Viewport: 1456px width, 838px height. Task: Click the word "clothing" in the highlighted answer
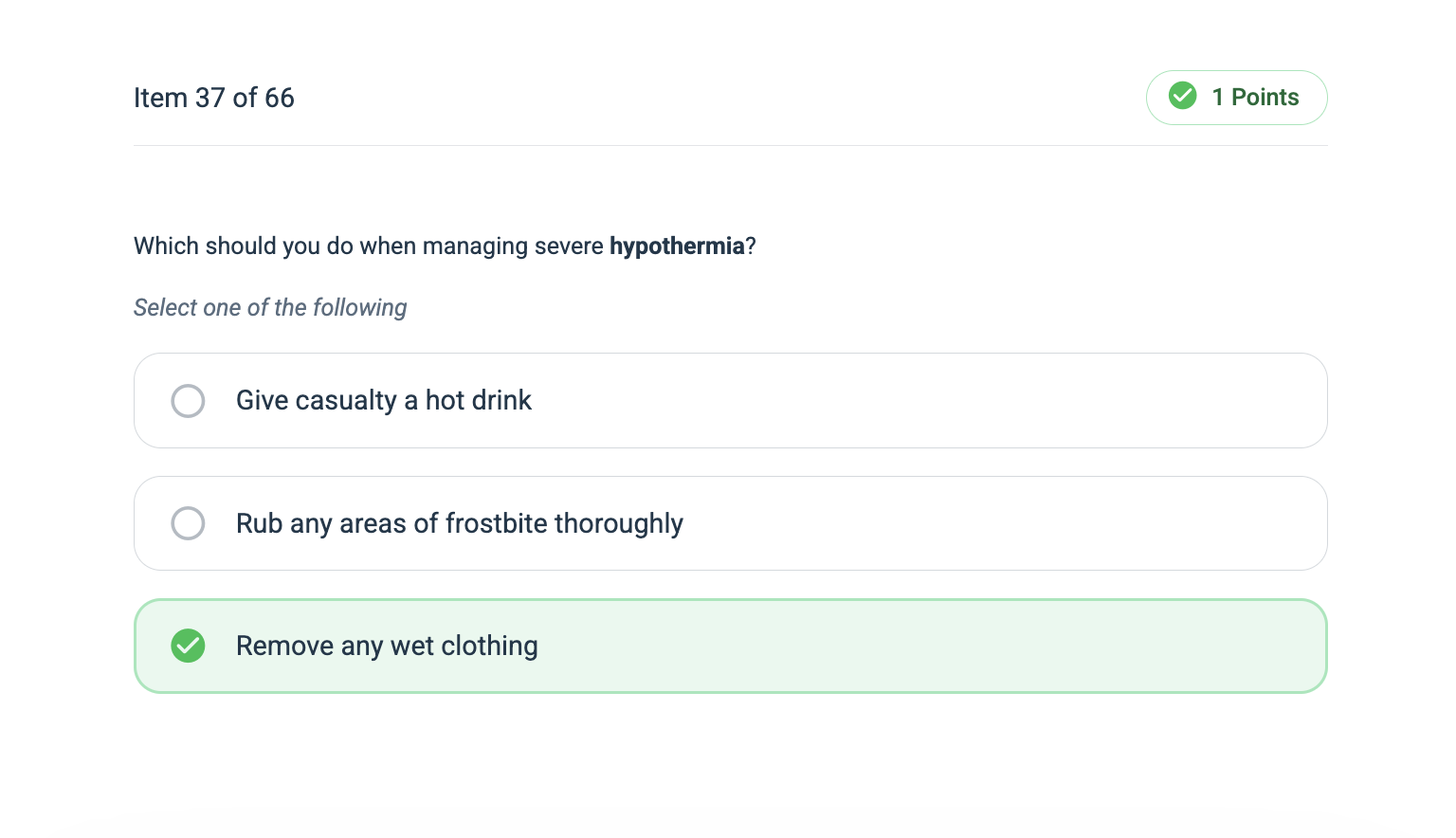pyautogui.click(x=489, y=646)
